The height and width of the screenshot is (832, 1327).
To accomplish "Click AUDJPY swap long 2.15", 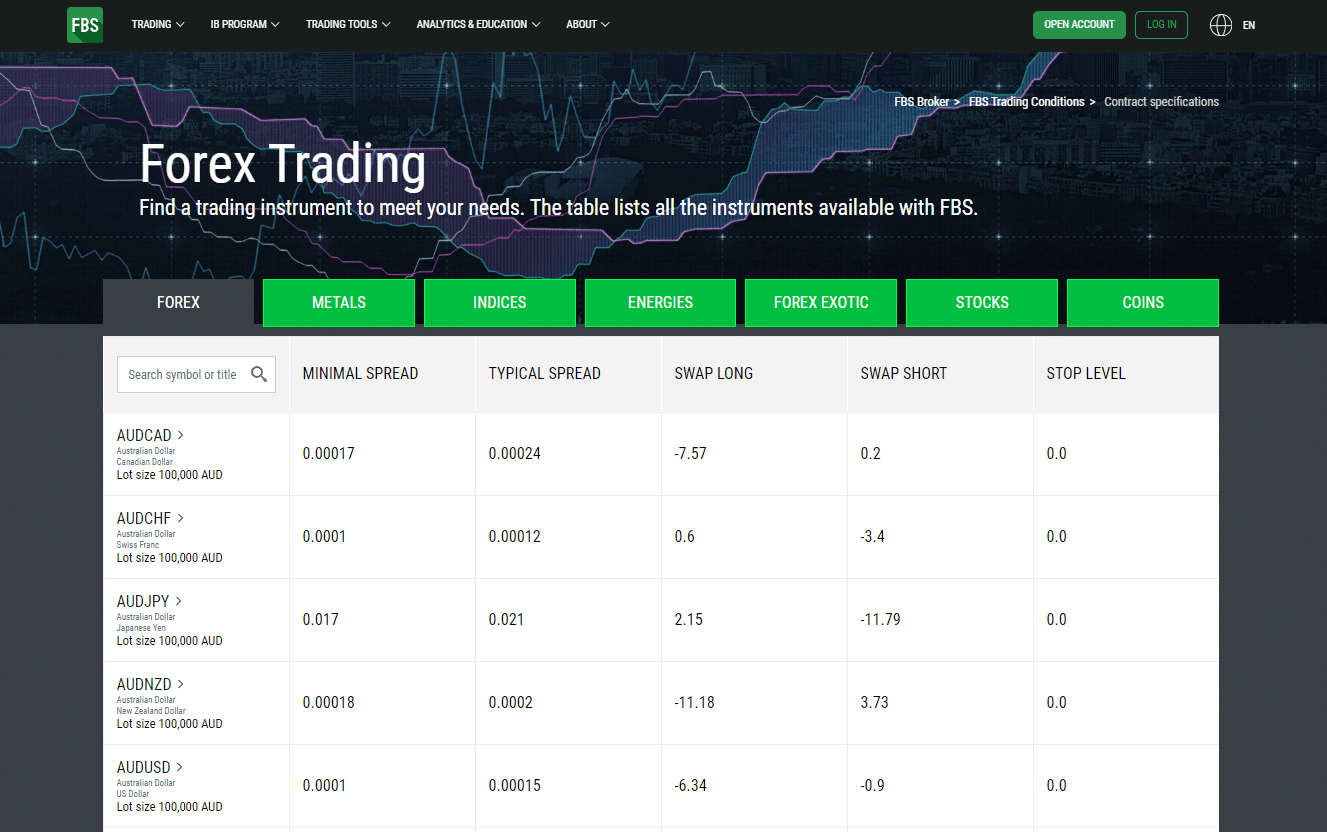I will point(689,620).
